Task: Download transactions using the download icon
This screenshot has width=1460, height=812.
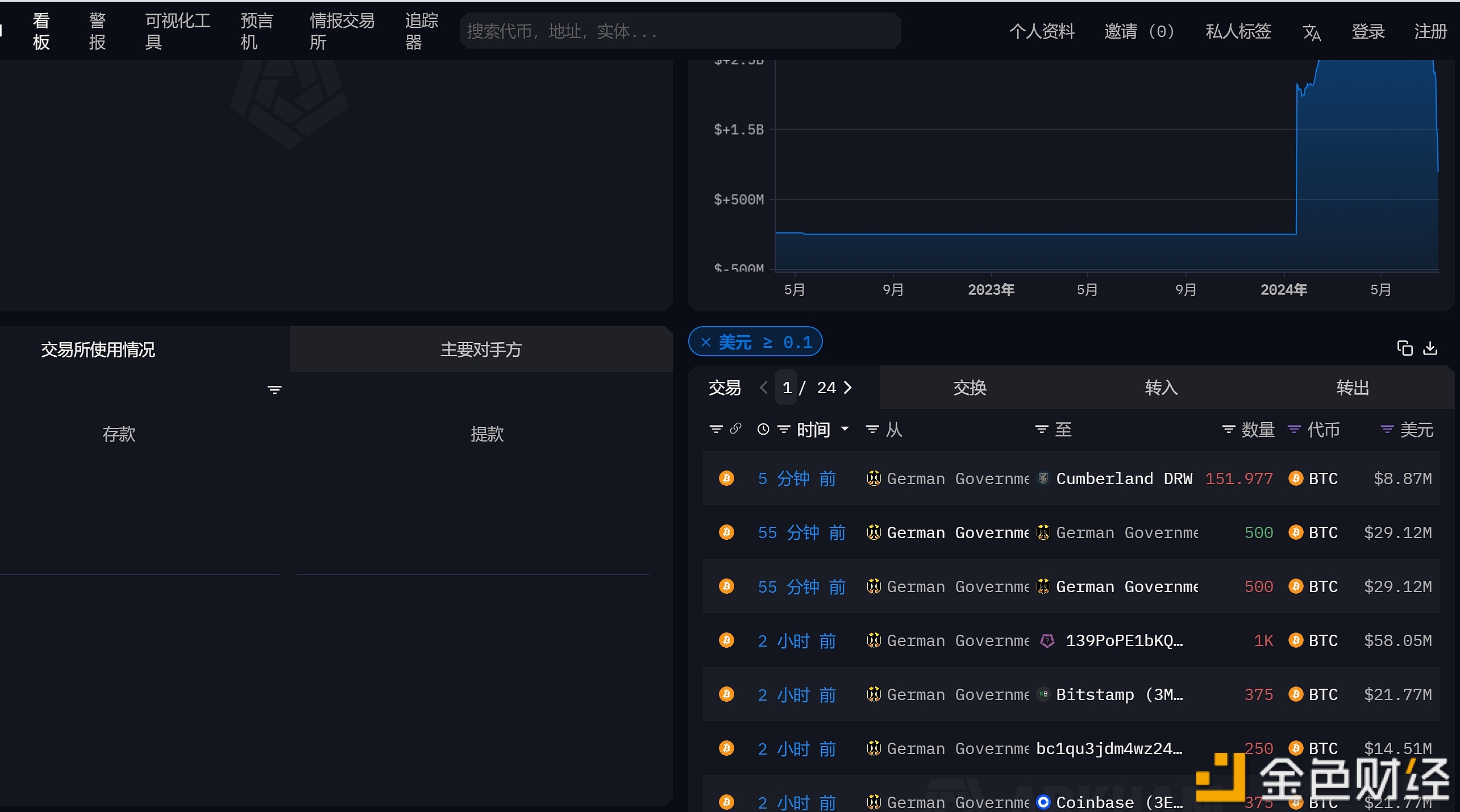Action: 1430,348
